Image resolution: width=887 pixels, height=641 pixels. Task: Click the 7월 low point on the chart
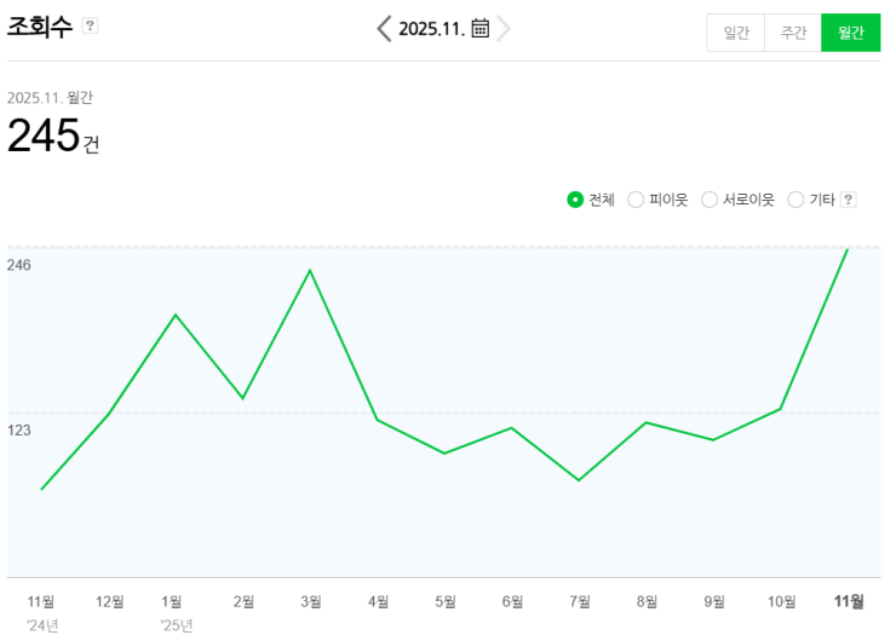[579, 480]
